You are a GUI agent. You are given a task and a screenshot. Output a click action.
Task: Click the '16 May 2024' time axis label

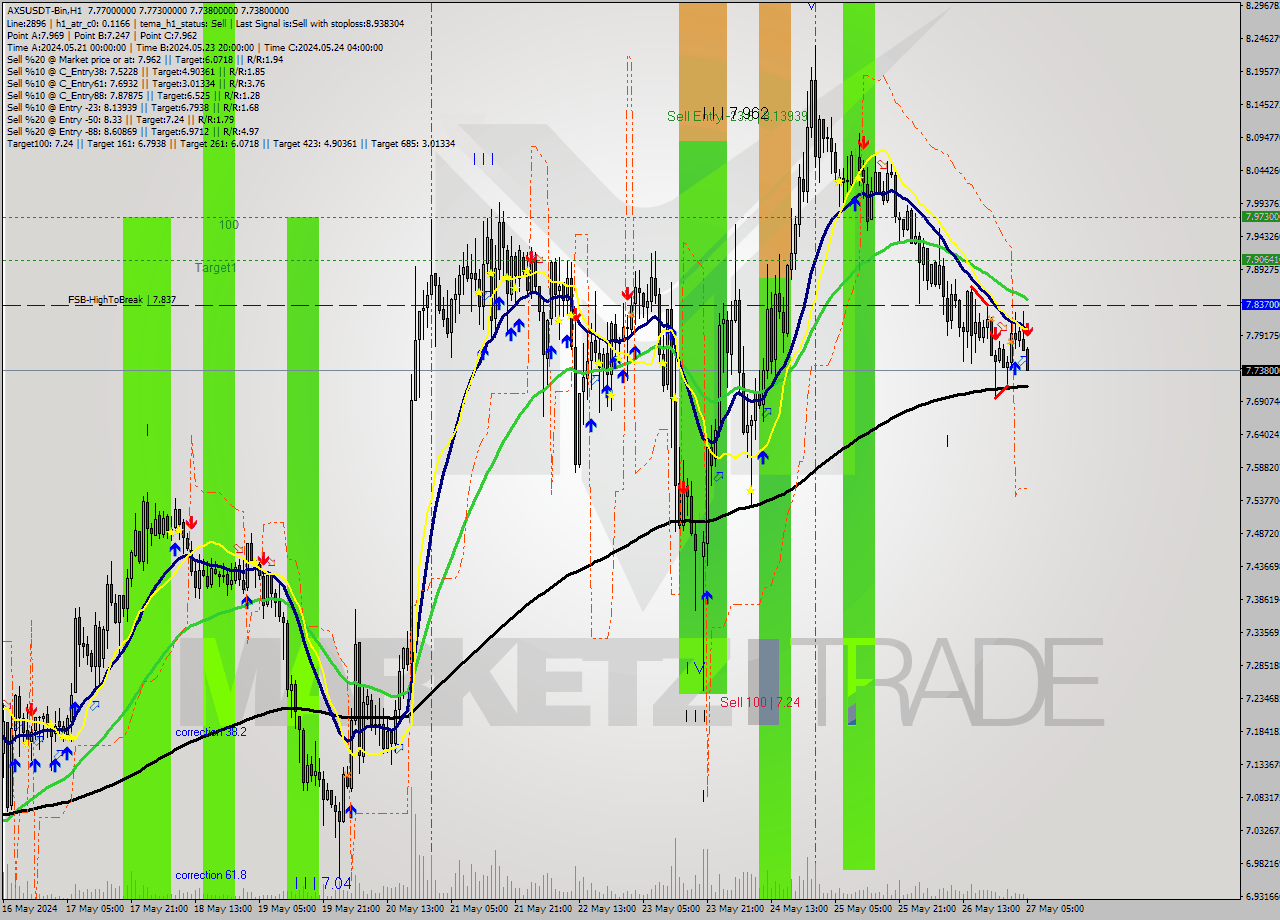(30, 909)
